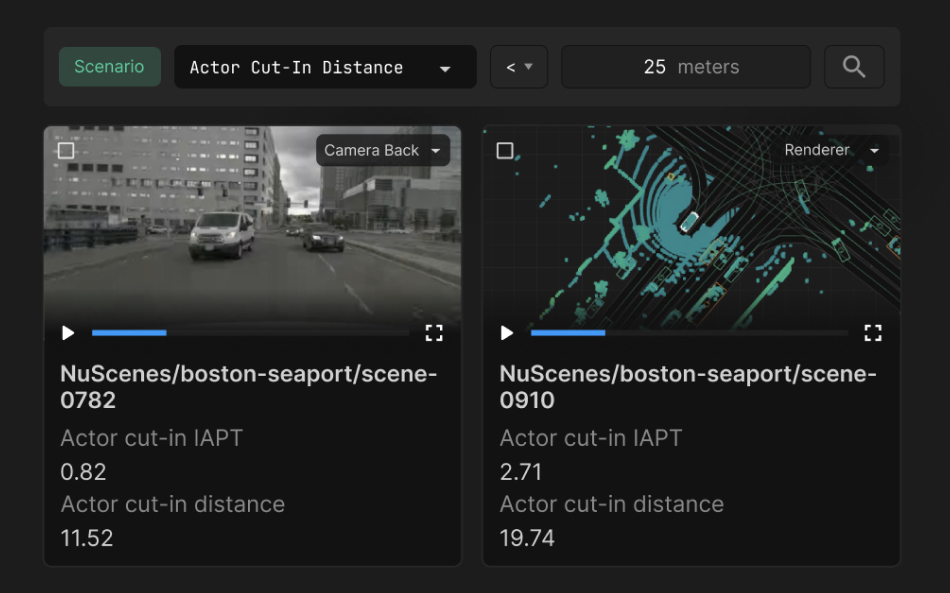
Task: Expand the Renderer view selector
Action: 831,150
